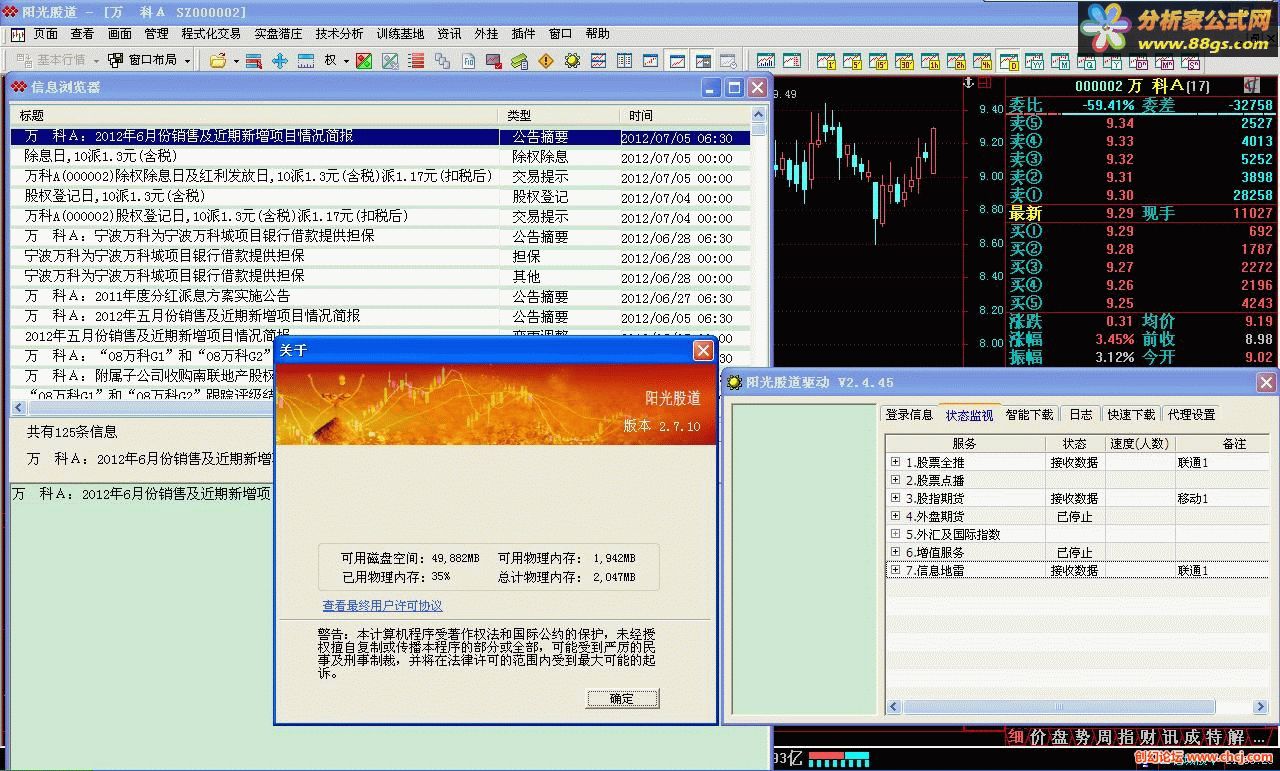Switch to the 登录信息 tab
Image resolution: width=1280 pixels, height=771 pixels.
click(909, 415)
